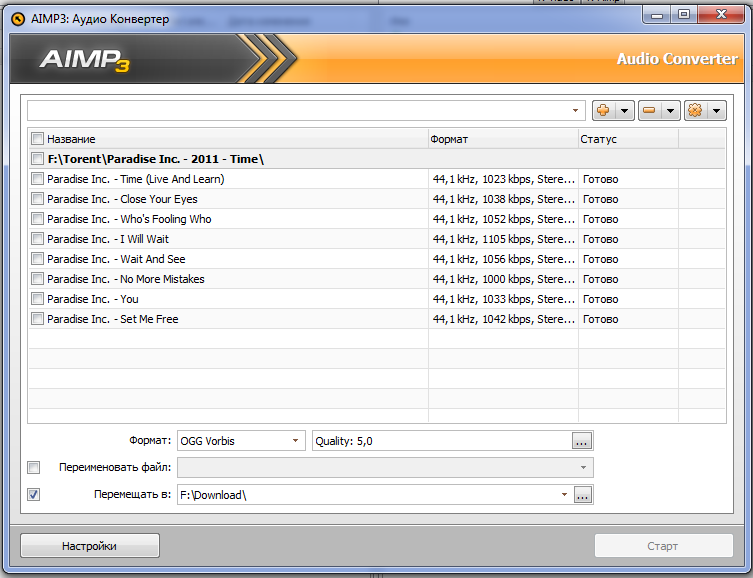Click the orange gear options icon
This screenshot has width=753, height=578.
point(695,110)
